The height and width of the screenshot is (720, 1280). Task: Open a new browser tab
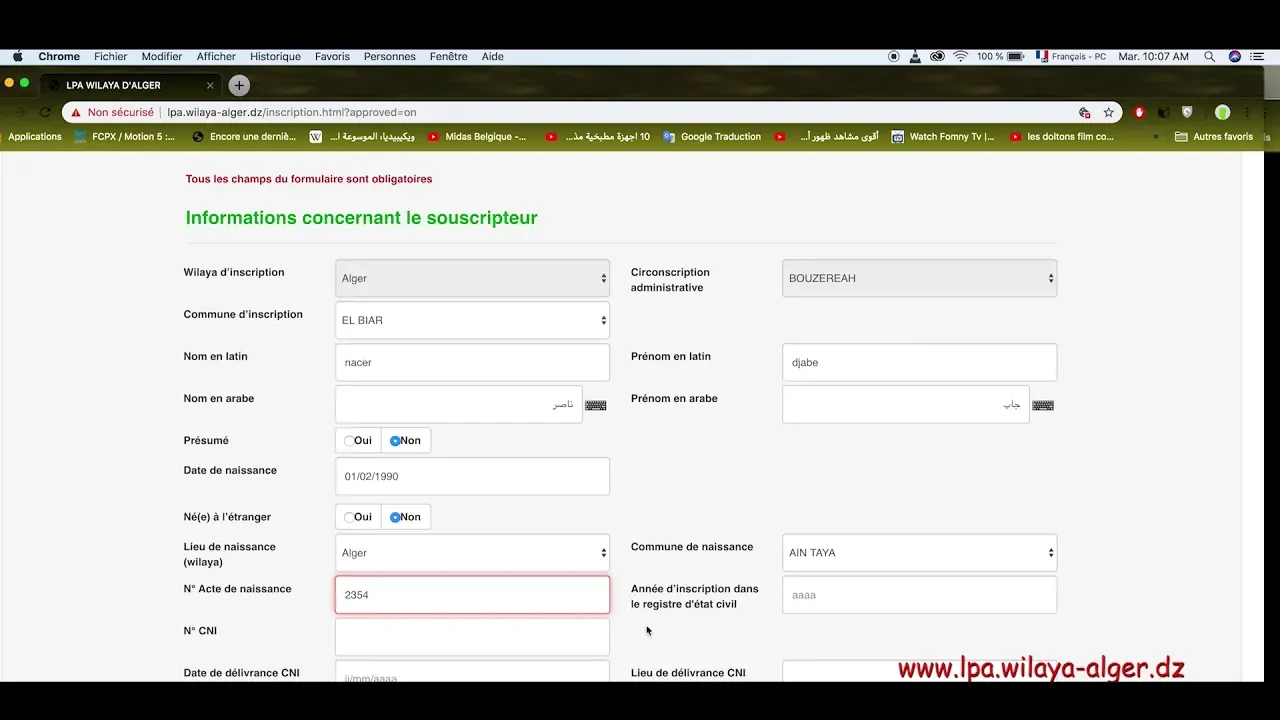click(238, 85)
